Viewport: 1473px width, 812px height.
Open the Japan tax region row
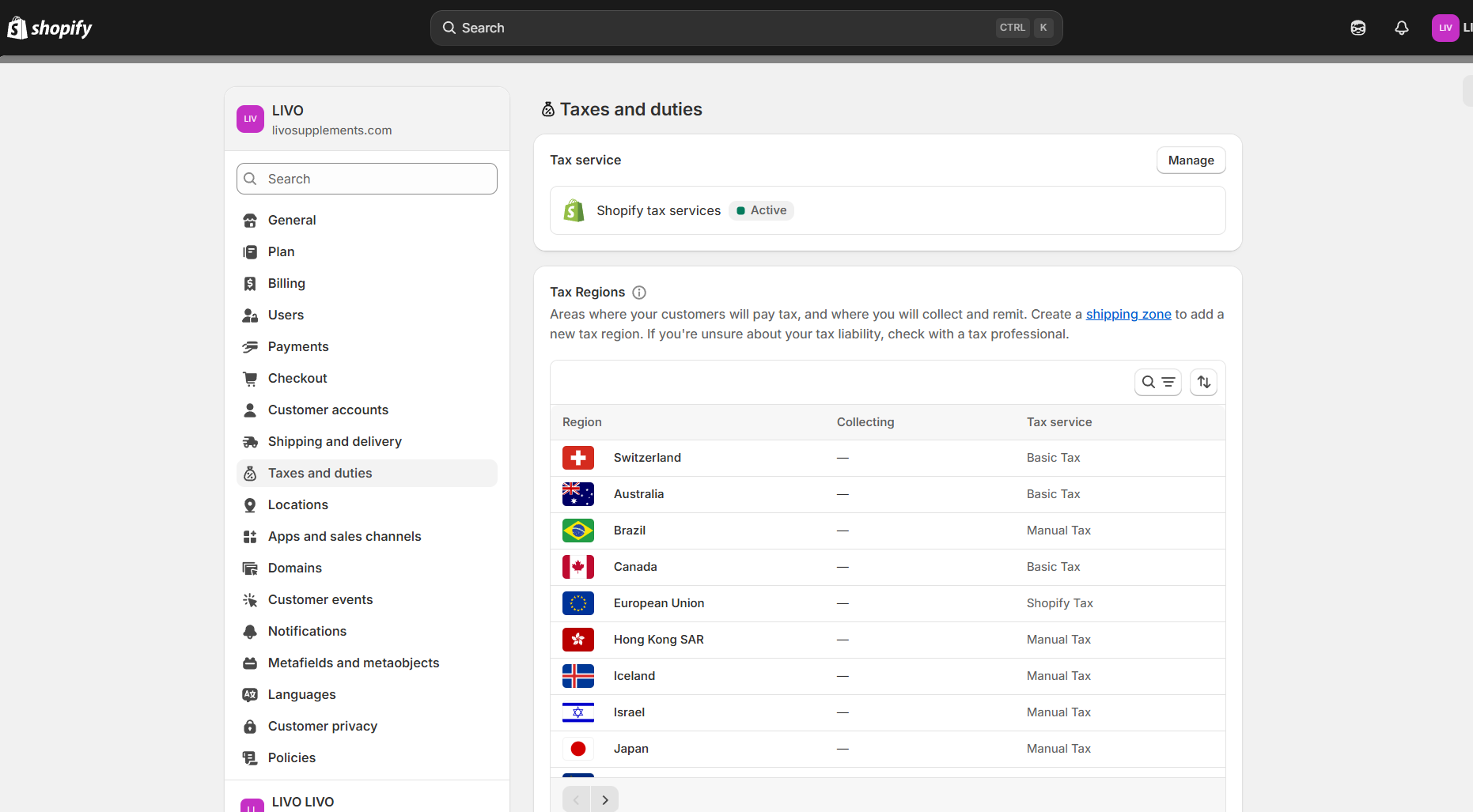631,749
